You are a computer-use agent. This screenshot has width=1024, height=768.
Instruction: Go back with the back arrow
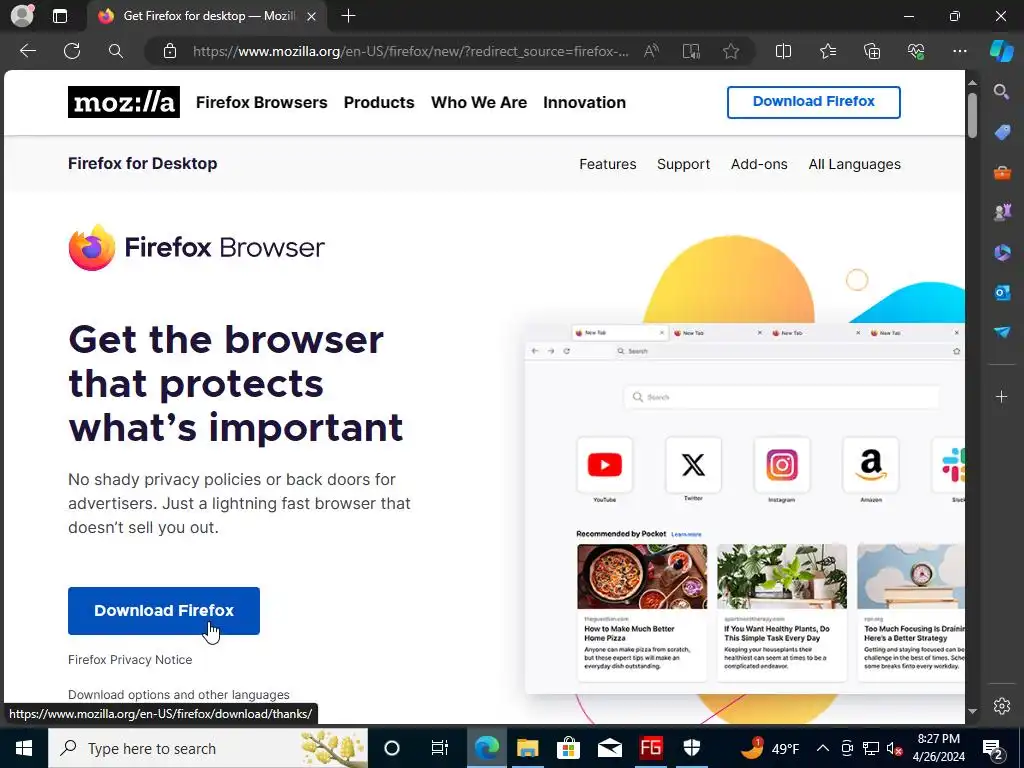(x=28, y=51)
